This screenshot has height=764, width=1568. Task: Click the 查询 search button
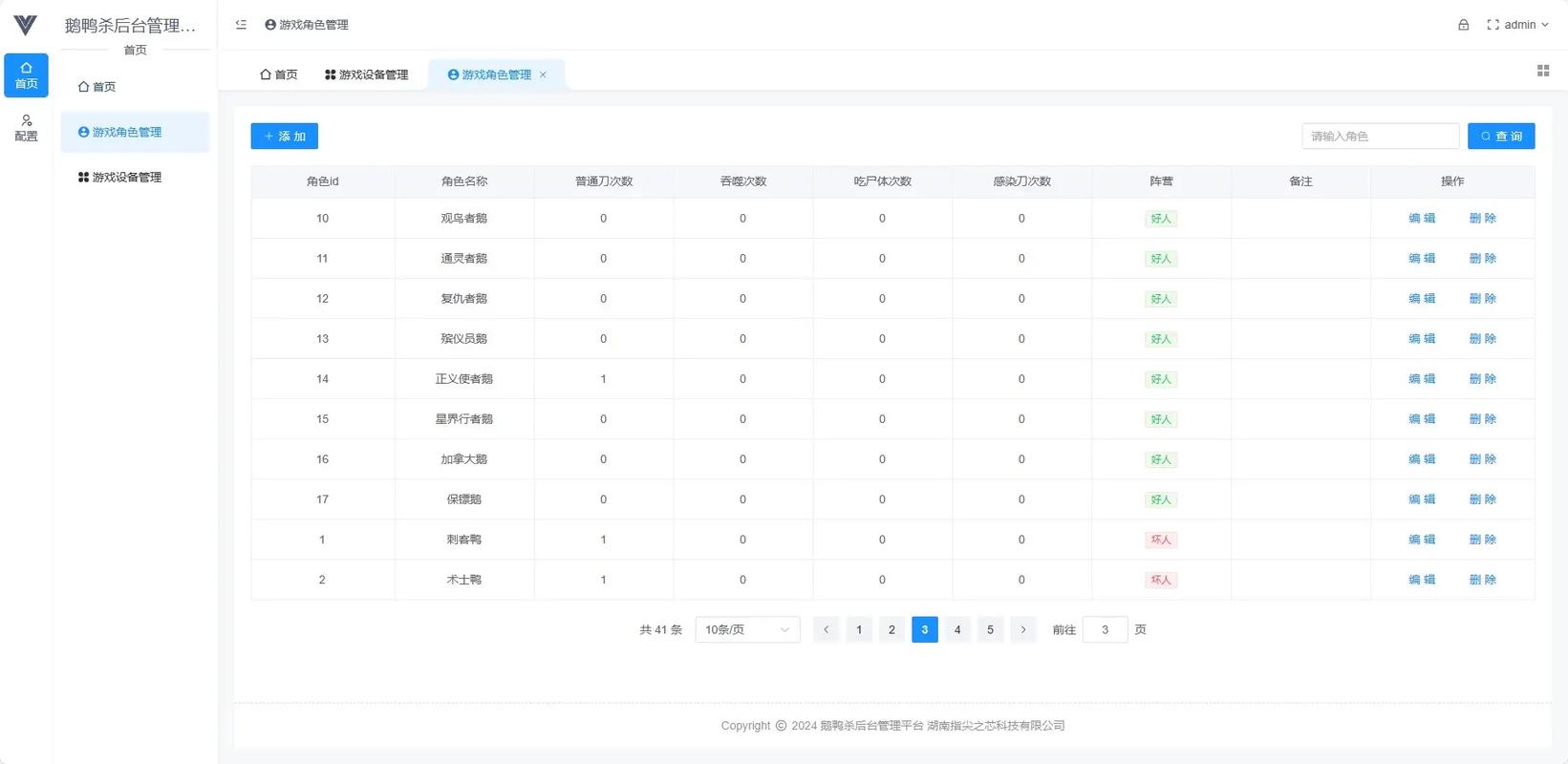click(x=1501, y=137)
